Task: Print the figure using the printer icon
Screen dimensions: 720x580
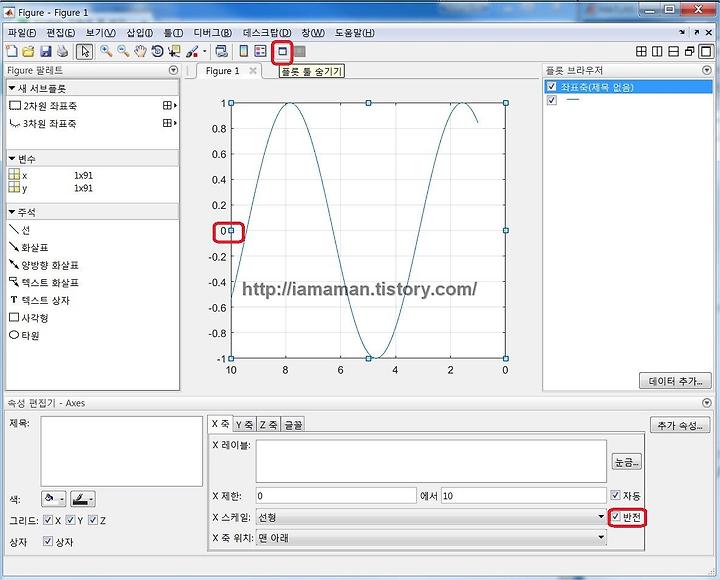Action: (62, 51)
